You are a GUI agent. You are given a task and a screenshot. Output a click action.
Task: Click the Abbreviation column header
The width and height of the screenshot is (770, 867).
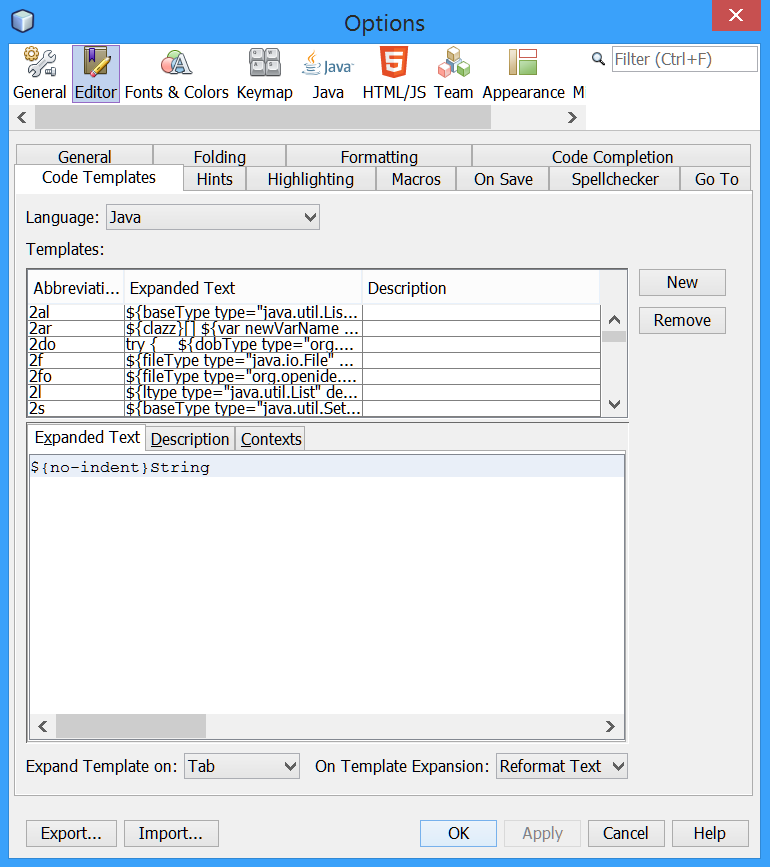click(x=76, y=288)
